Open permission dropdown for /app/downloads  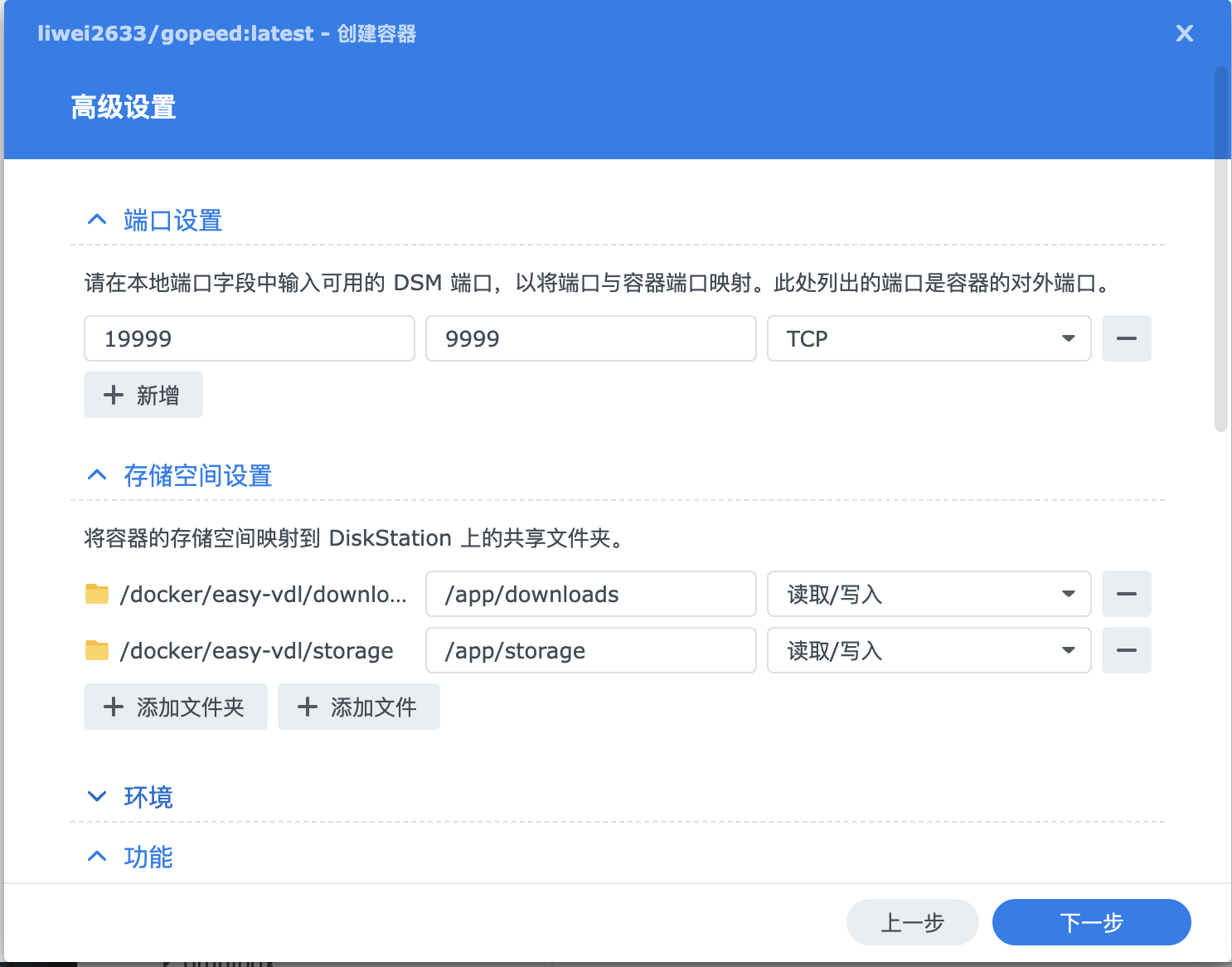point(928,594)
